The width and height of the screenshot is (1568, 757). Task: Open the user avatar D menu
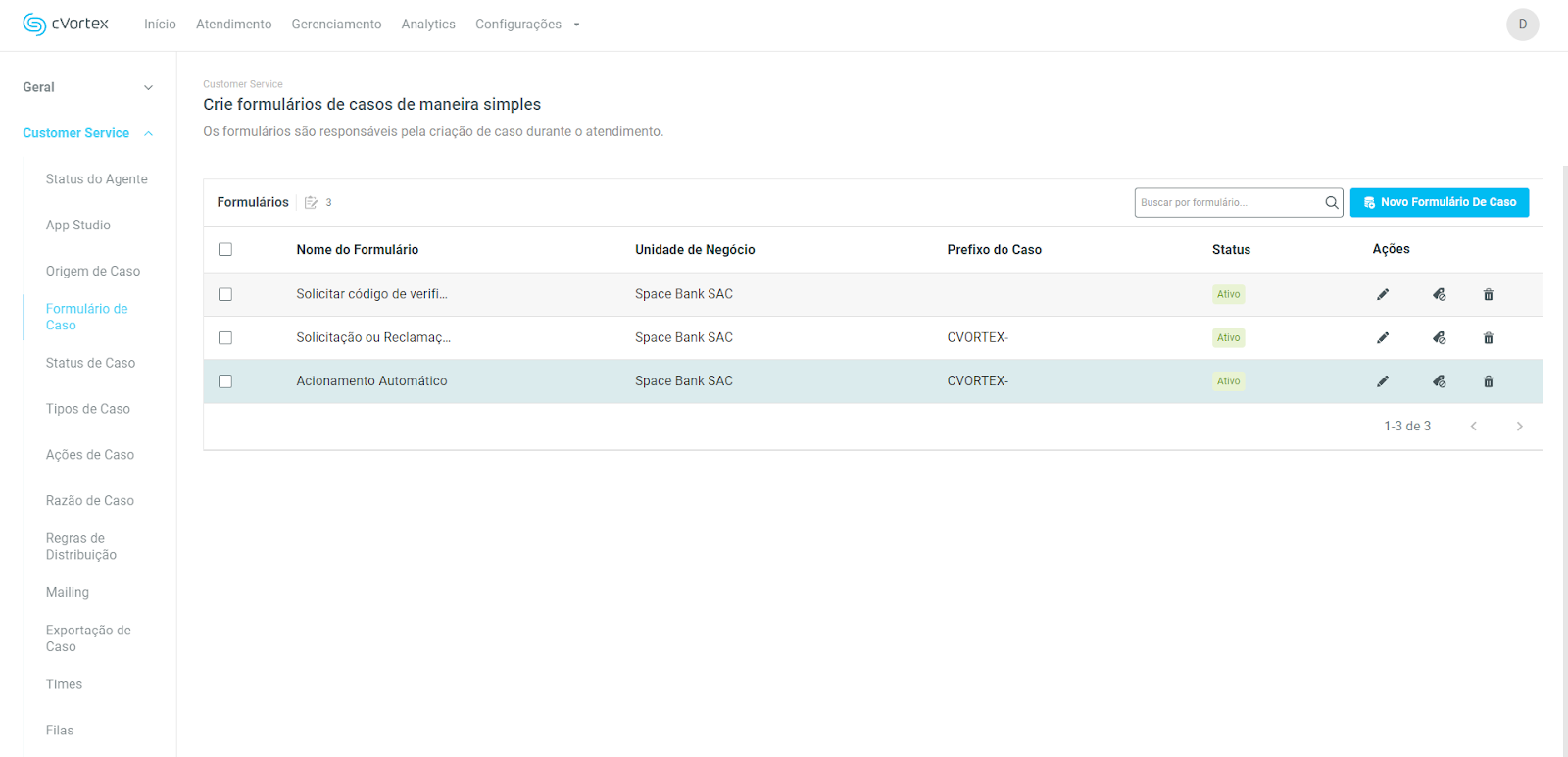pos(1522,25)
